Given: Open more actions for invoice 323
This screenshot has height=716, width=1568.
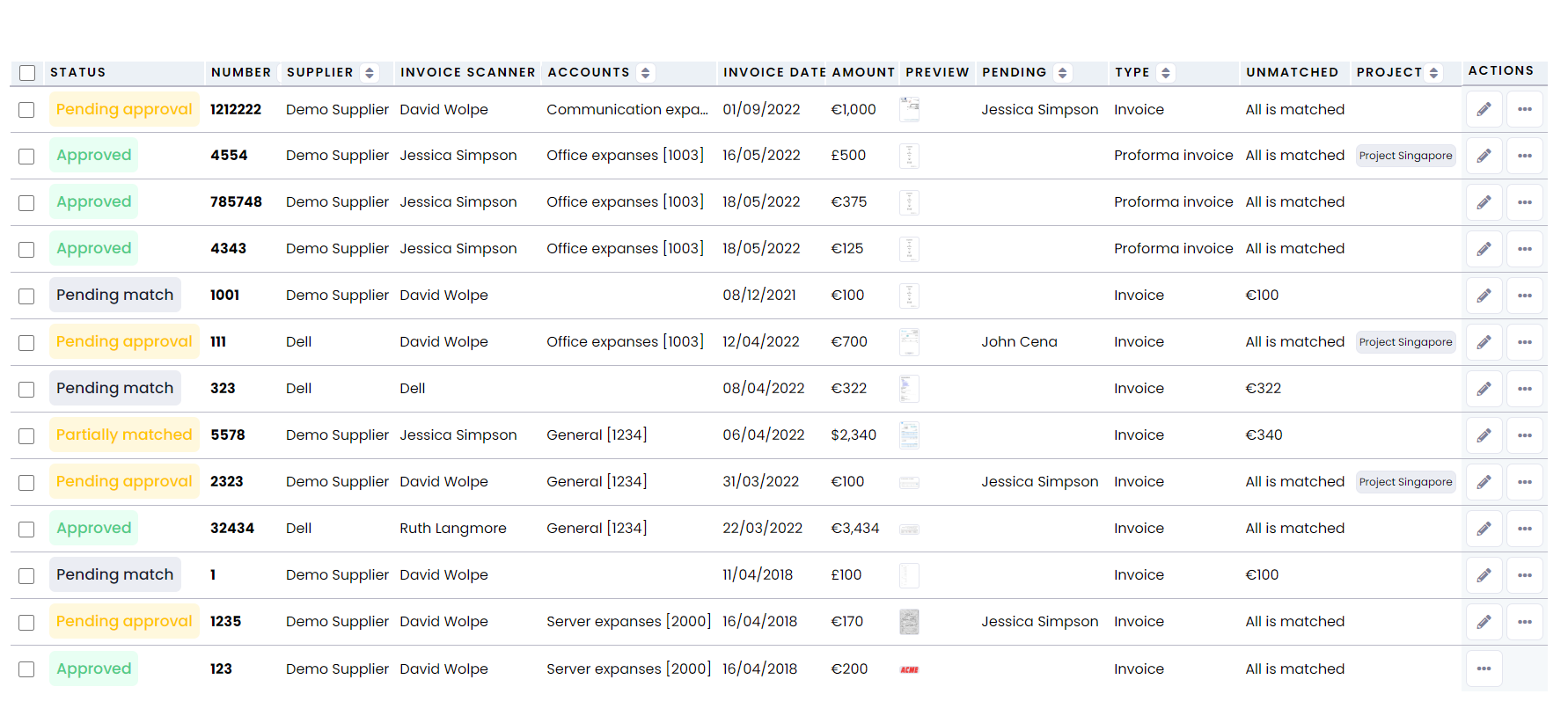Looking at the screenshot, I should pyautogui.click(x=1525, y=389).
